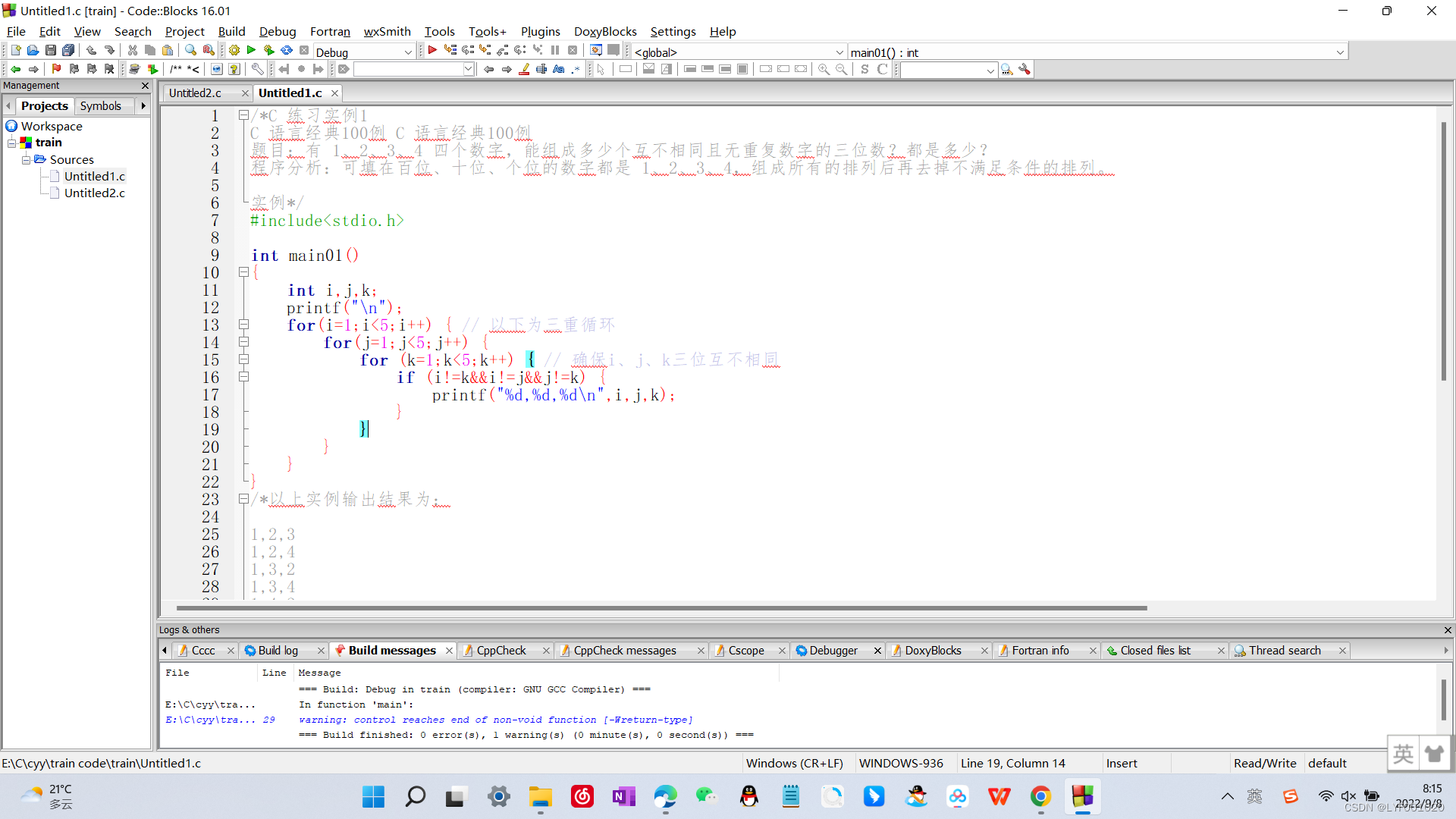Click the editor horizontal scrollbar
The width and height of the screenshot is (1456, 819).
click(660, 607)
